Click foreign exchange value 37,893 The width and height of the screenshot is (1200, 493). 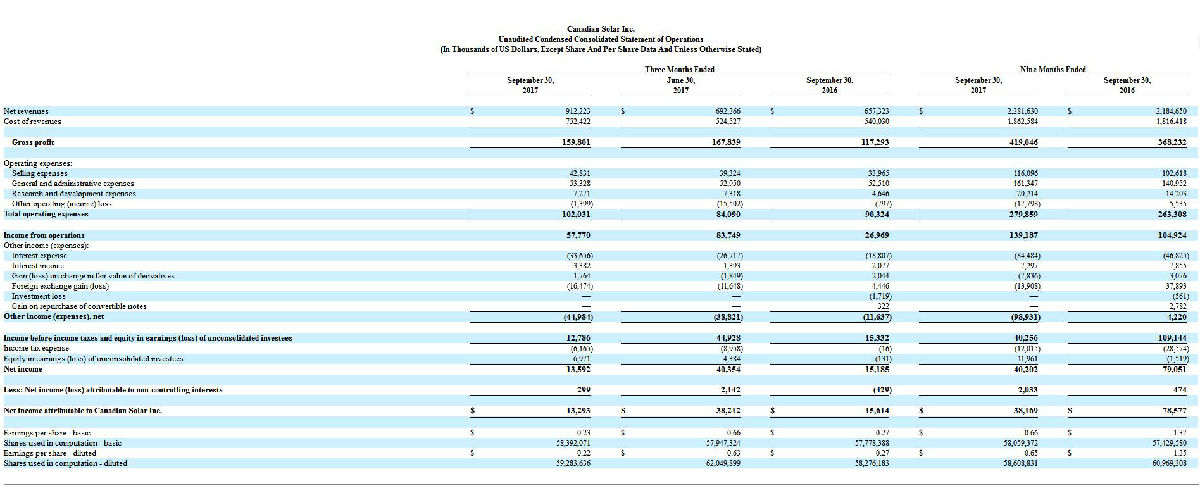1175,287
